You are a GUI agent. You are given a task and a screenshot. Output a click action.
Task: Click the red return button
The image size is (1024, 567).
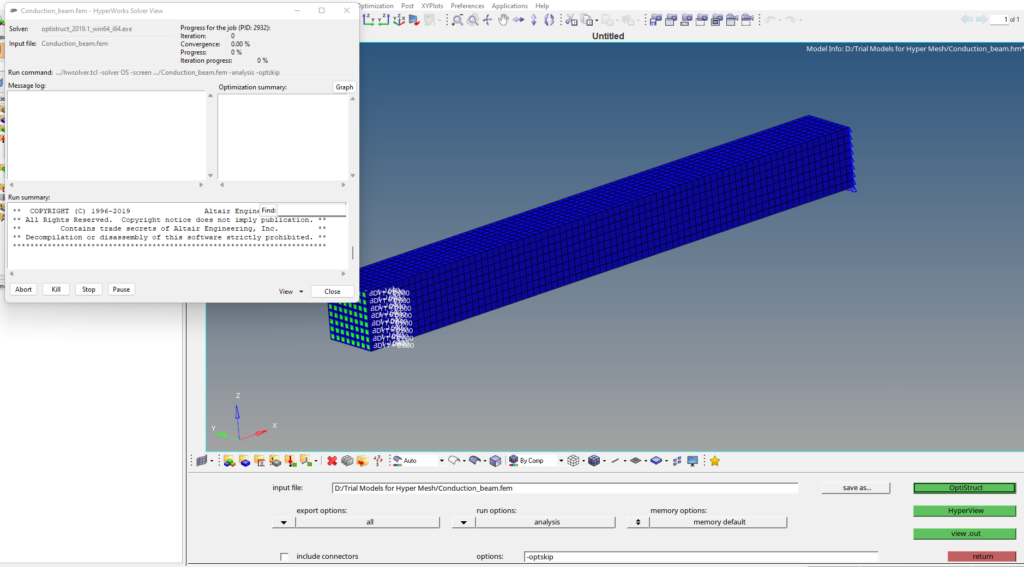point(982,557)
